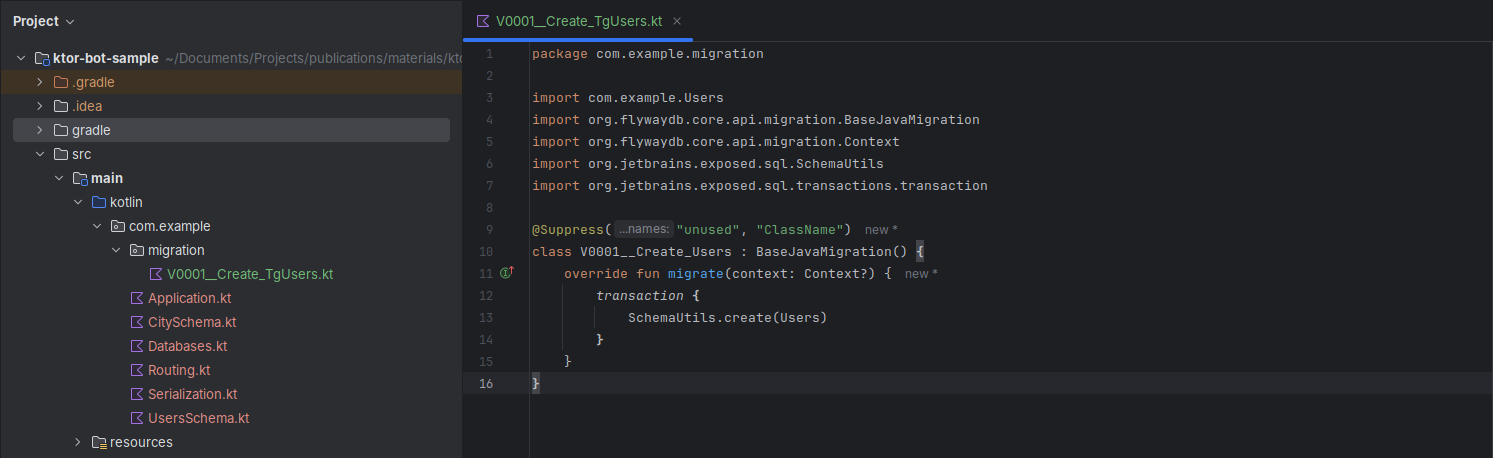
Task: Select the .idea tree row
Action: 231,106
